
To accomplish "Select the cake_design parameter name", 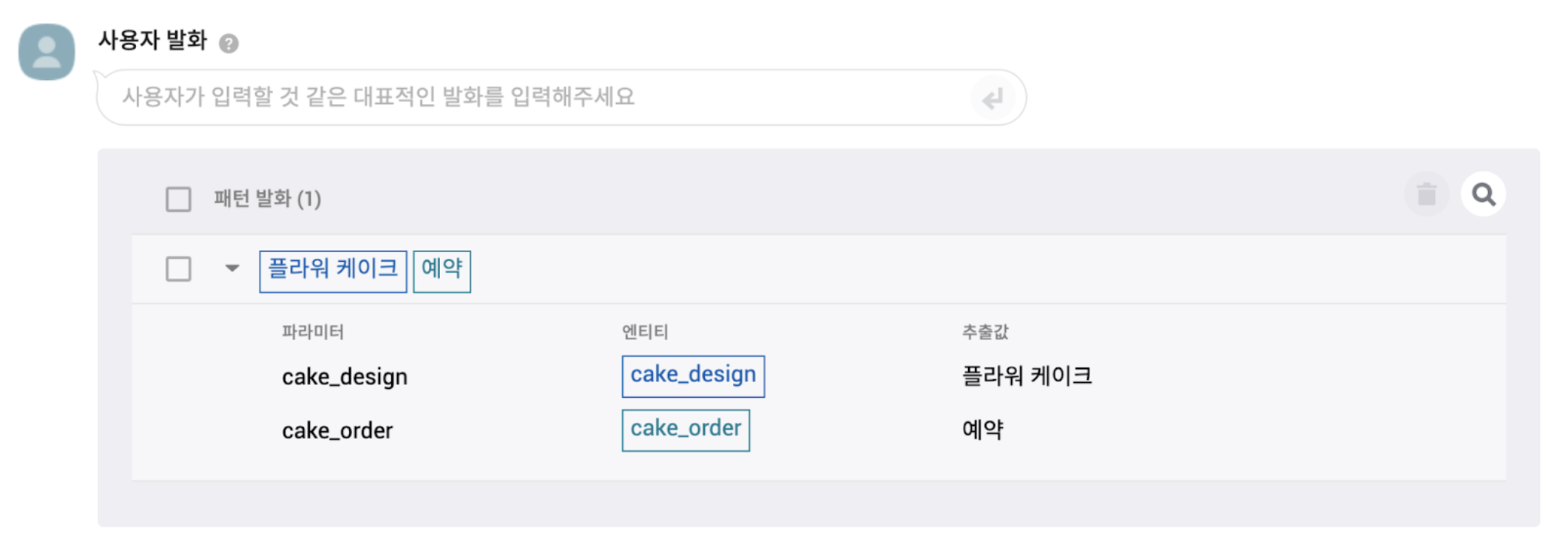I will (x=345, y=377).
